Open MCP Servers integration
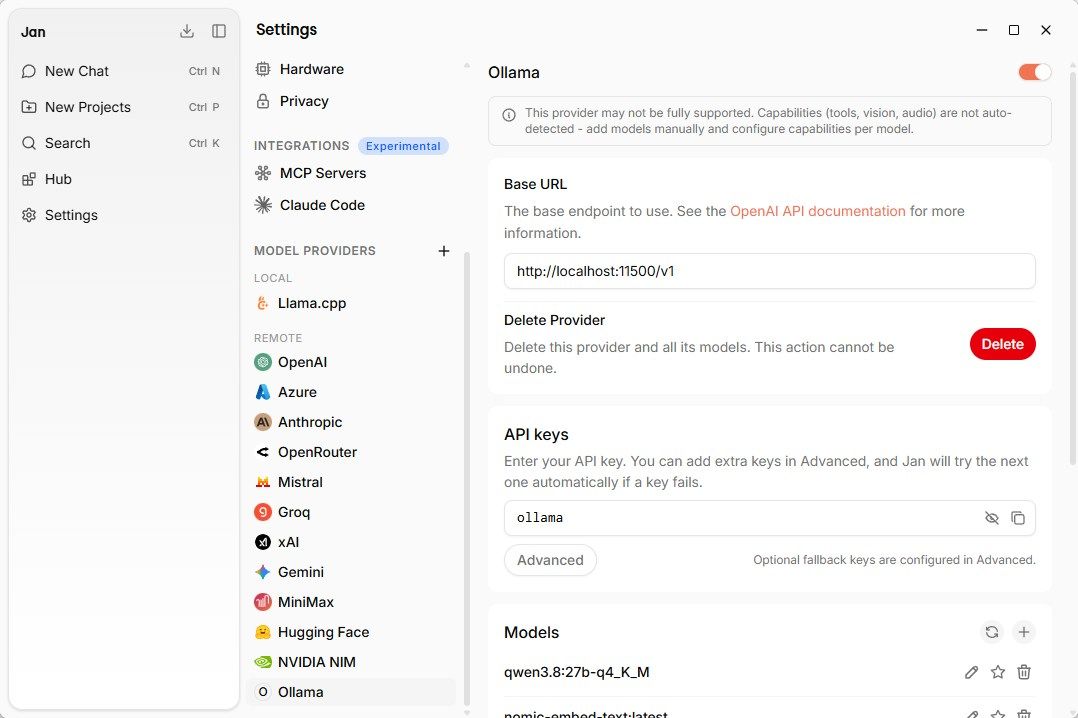 click(x=351, y=173)
